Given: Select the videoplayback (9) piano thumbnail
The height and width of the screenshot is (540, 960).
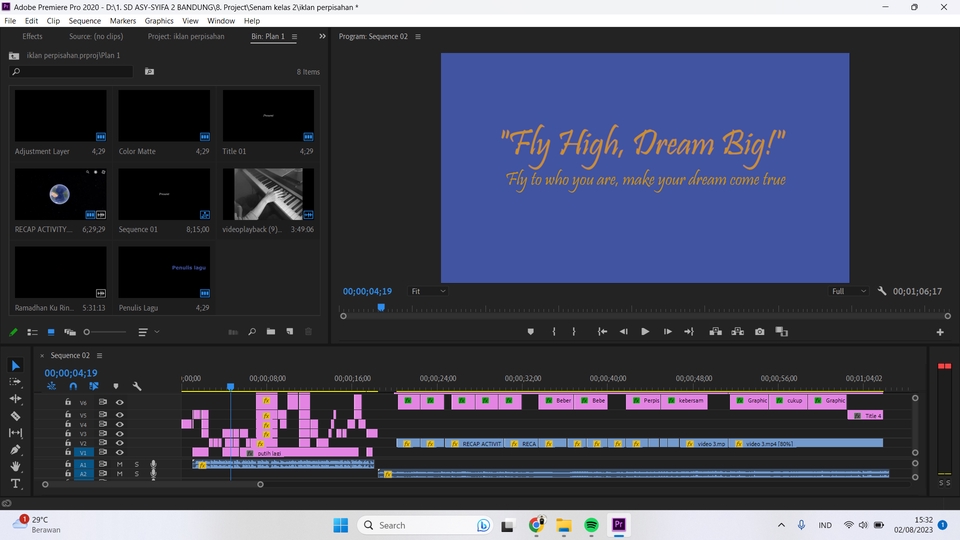Looking at the screenshot, I should pyautogui.click(x=268, y=194).
